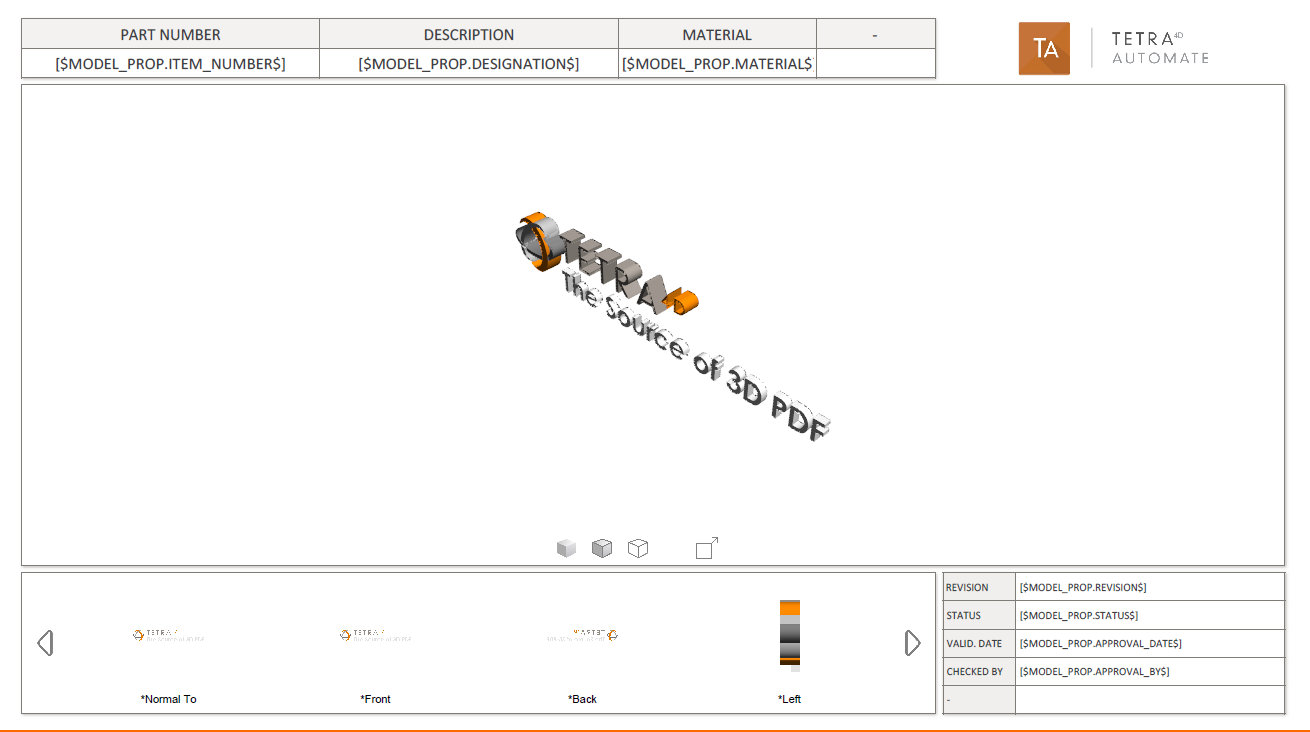Screen dimensions: 1310x732
Task: Click the expand view arrow icon
Action: pyautogui.click(x=707, y=548)
